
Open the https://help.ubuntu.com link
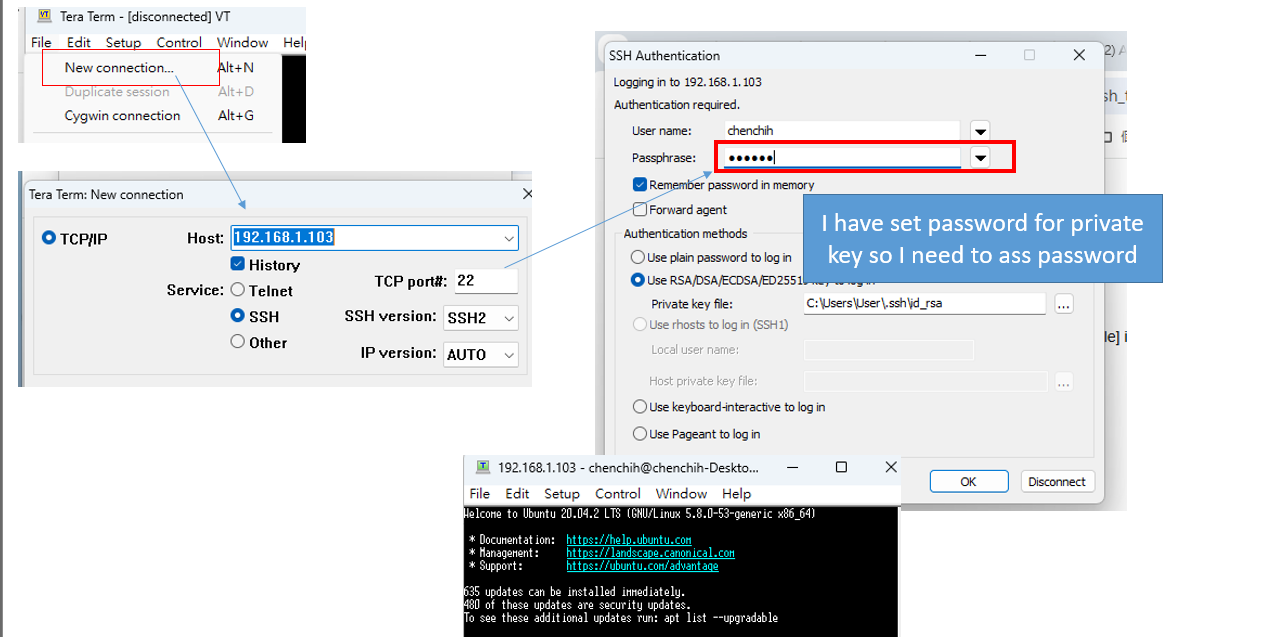click(629, 540)
